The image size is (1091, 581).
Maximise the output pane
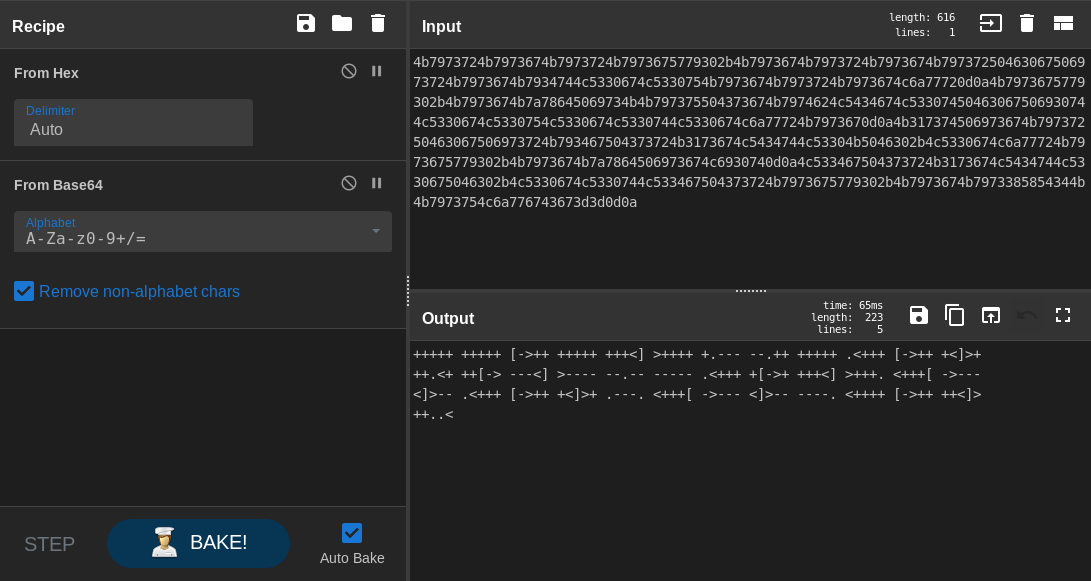pos(1063,315)
